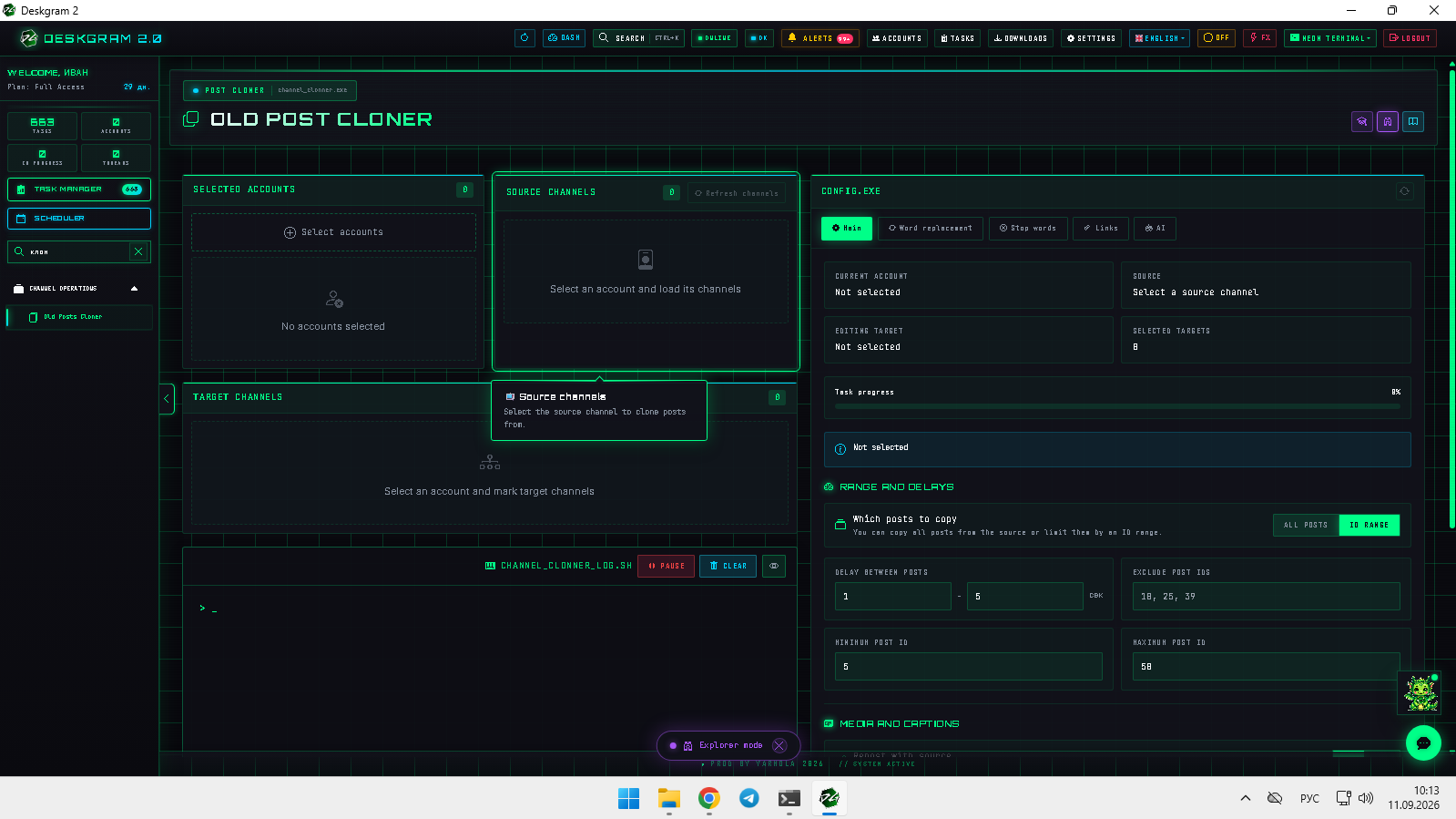This screenshot has height=819, width=1456.
Task: Click the ONLINE status indicator
Action: [714, 38]
